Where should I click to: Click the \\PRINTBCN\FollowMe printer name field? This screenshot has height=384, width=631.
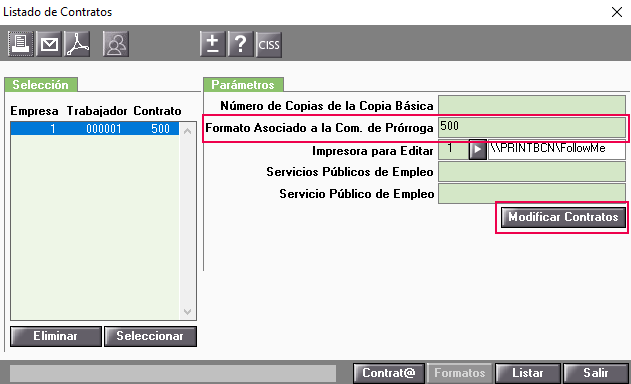click(557, 149)
